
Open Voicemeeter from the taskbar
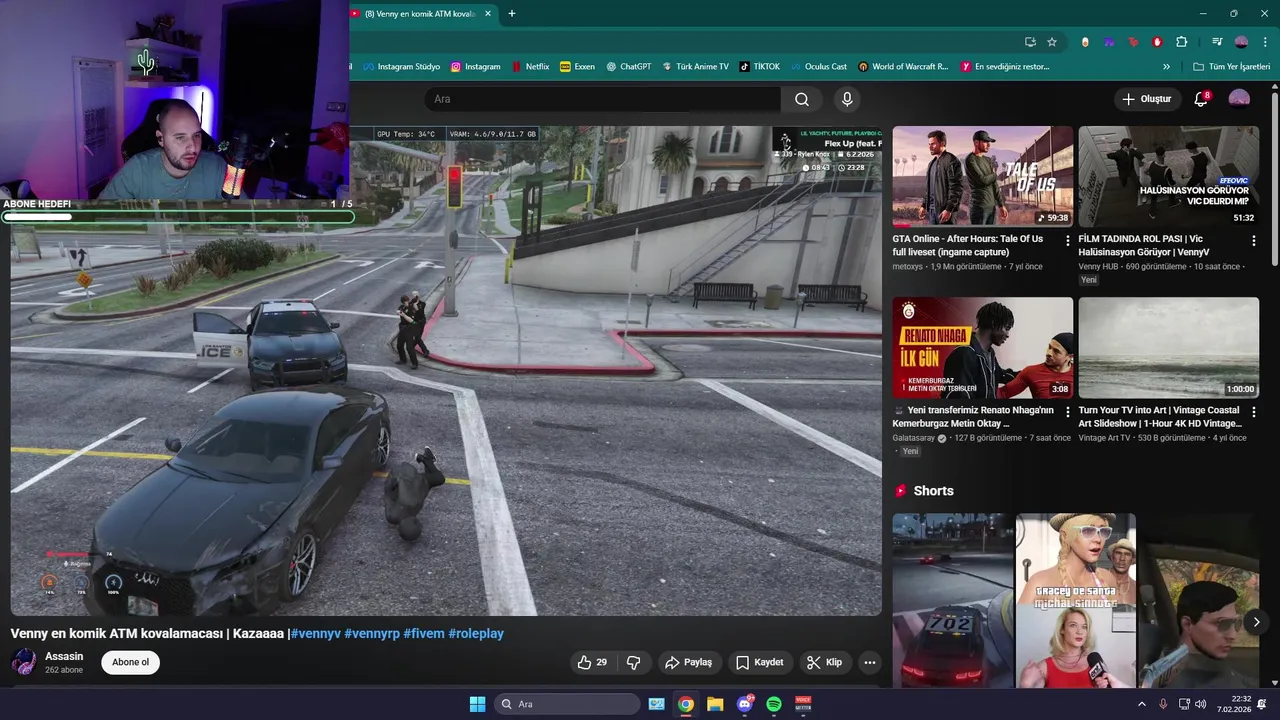click(x=803, y=704)
